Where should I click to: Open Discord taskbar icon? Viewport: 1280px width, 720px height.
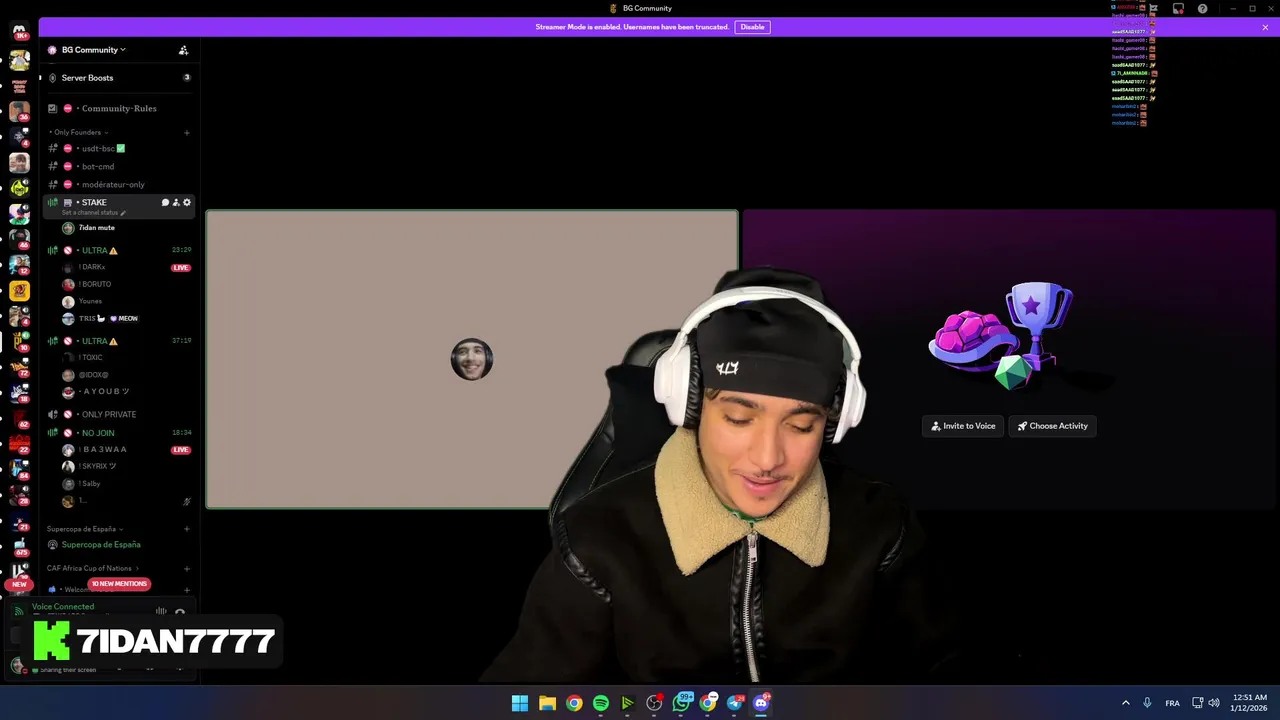pos(761,703)
